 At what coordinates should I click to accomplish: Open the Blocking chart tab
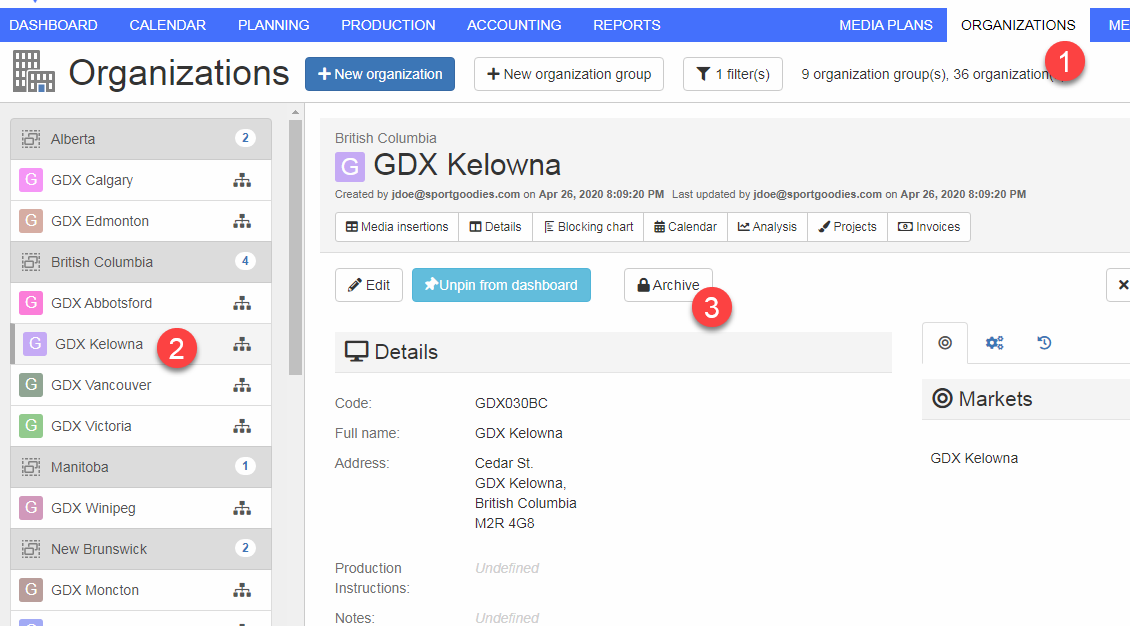pyautogui.click(x=588, y=227)
